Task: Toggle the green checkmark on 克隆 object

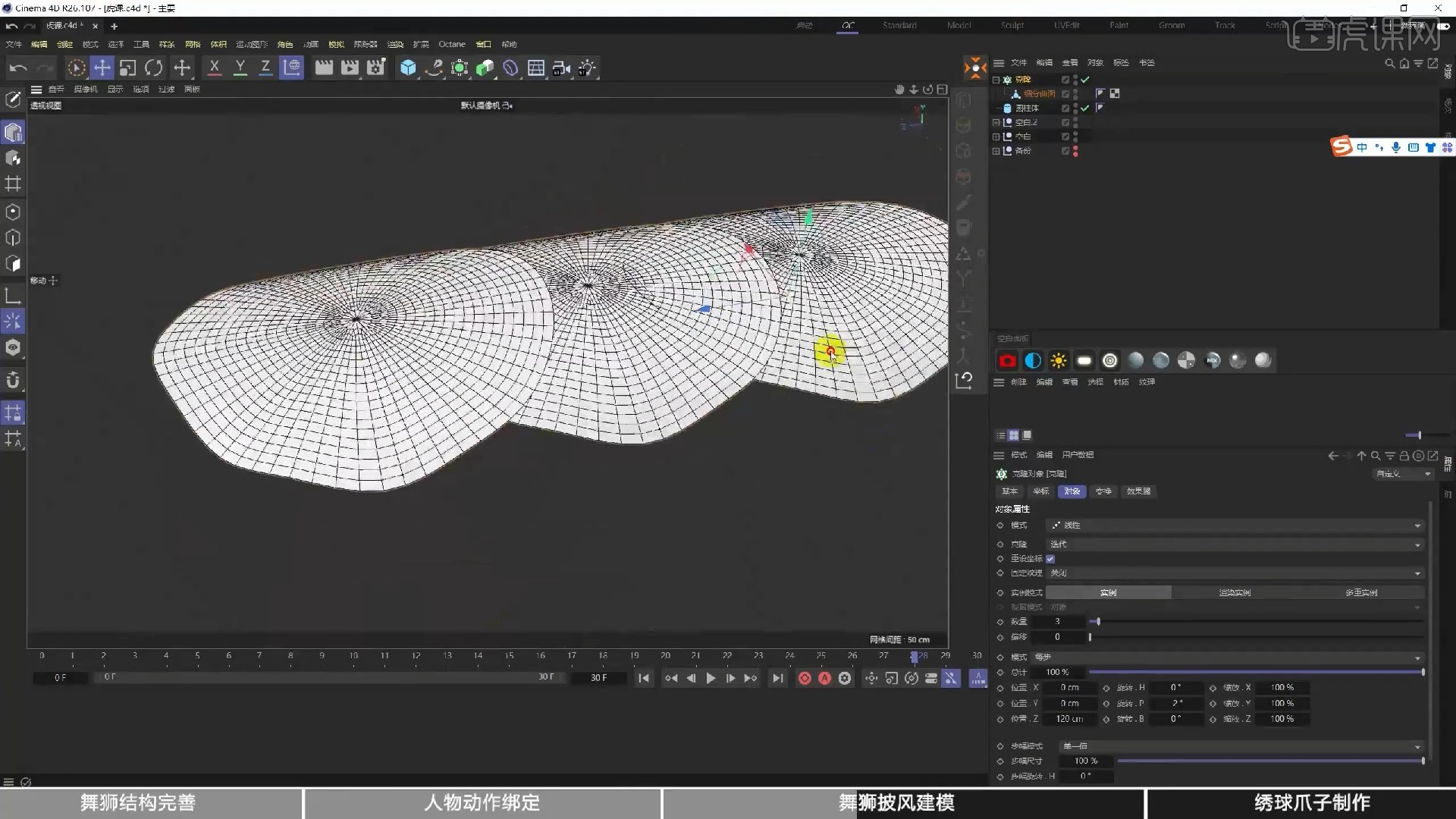Action: pyautogui.click(x=1085, y=80)
